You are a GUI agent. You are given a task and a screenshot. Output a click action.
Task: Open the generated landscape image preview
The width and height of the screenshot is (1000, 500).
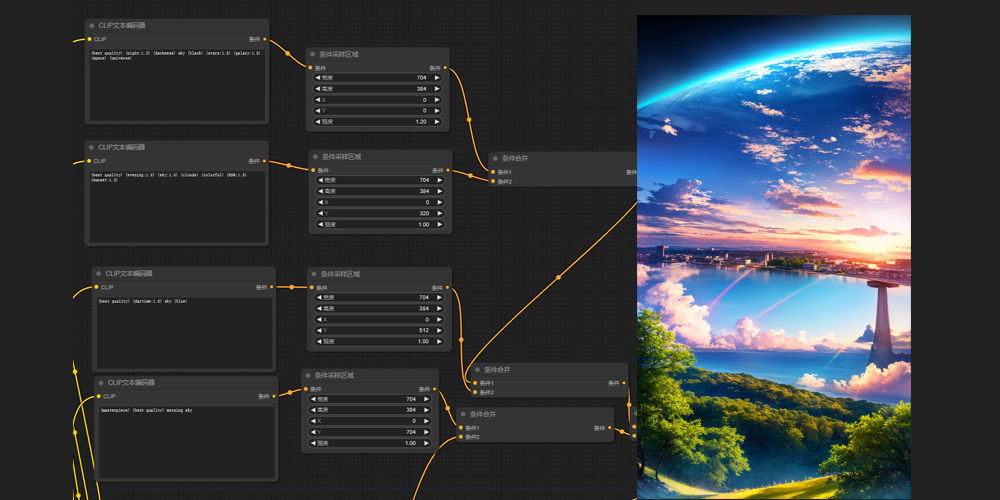coord(774,257)
